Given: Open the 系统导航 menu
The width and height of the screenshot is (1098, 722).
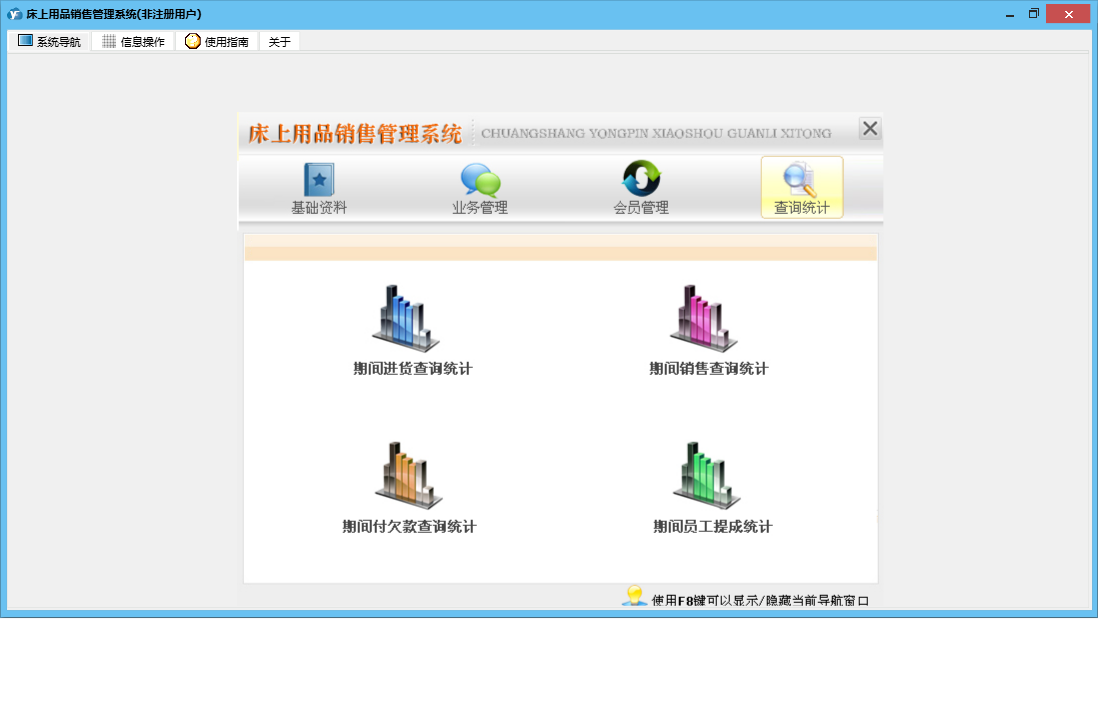Looking at the screenshot, I should click(x=49, y=41).
